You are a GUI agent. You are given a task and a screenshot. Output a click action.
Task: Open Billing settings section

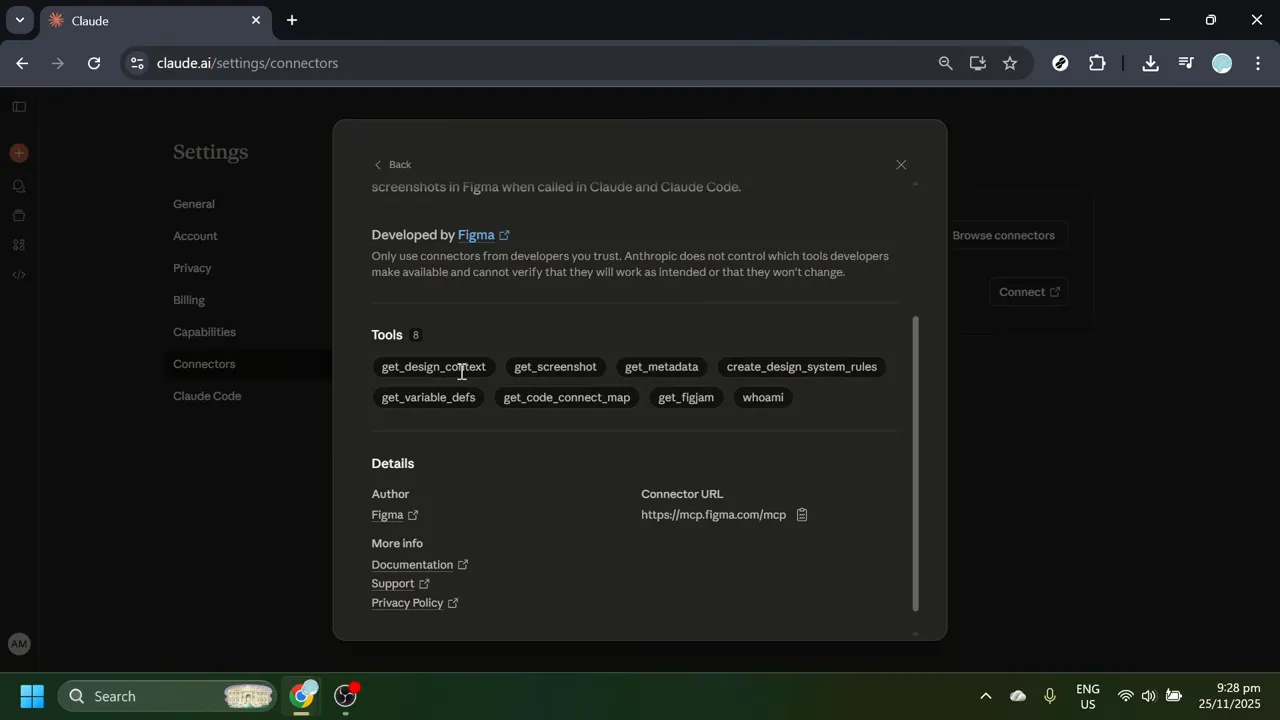pyautogui.click(x=189, y=300)
